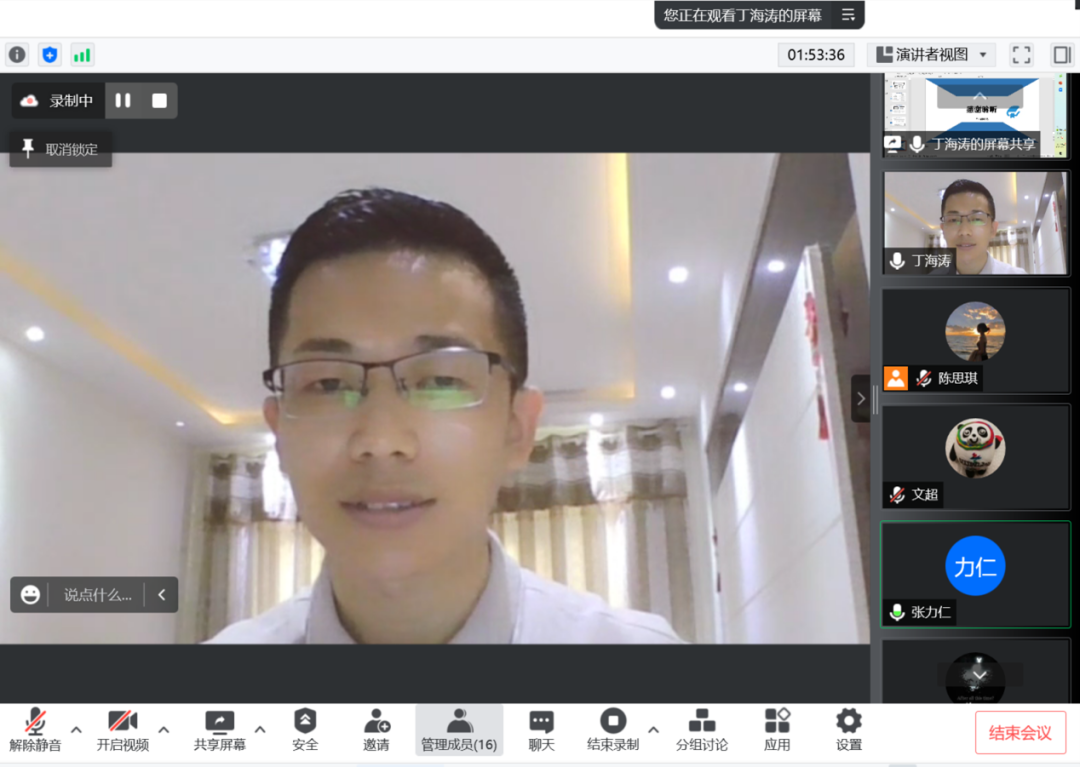Viewport: 1080px width, 767px height.
Task: Open 管理成员(16) participants list
Action: coord(459,730)
